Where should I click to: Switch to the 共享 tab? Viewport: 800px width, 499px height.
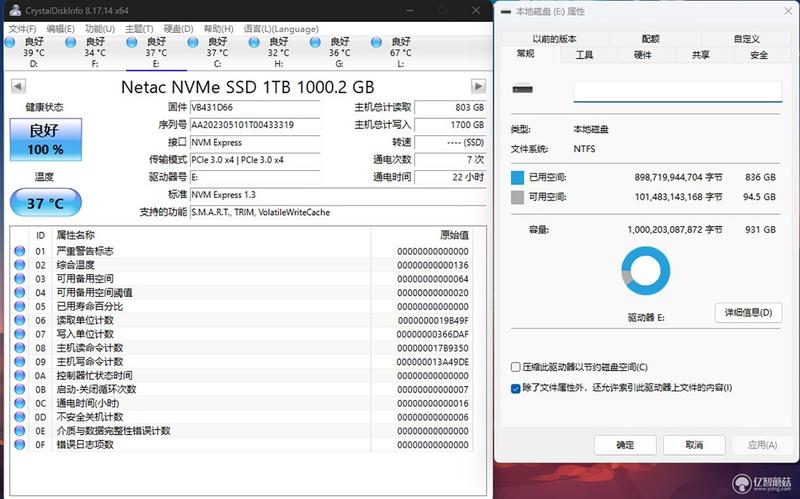pos(701,55)
